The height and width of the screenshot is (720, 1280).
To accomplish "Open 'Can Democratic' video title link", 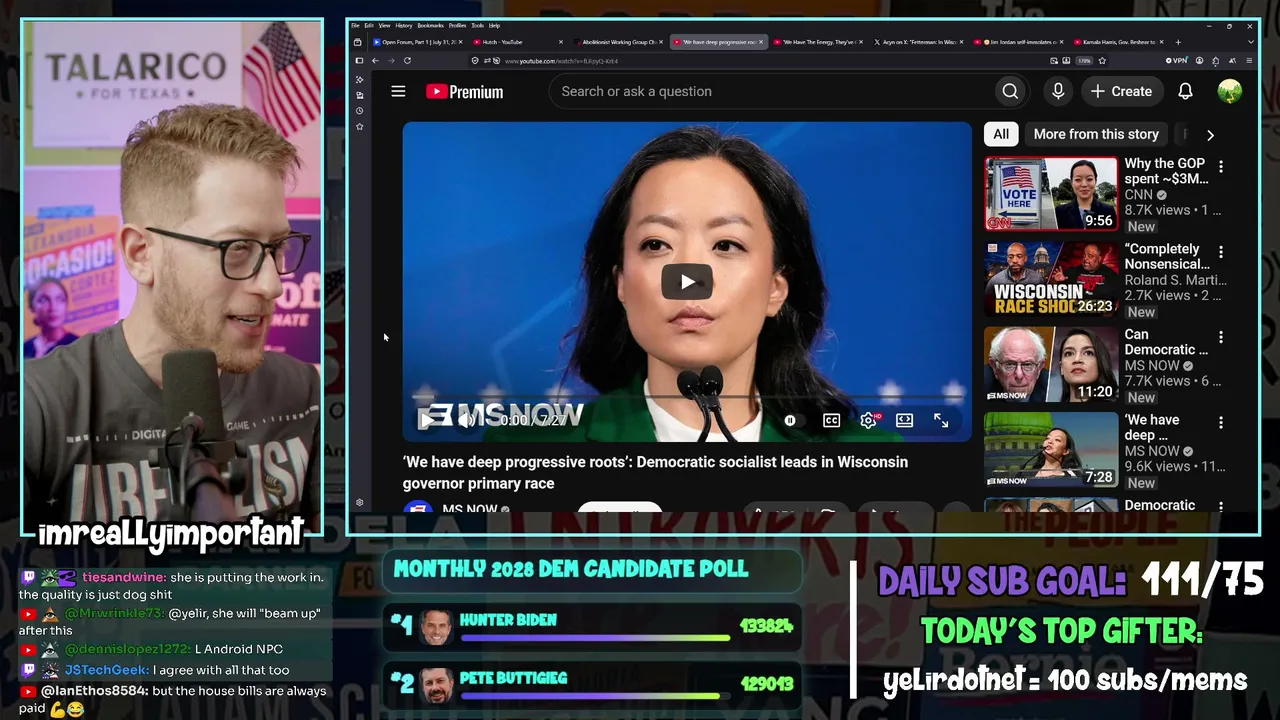I will [x=1166, y=342].
